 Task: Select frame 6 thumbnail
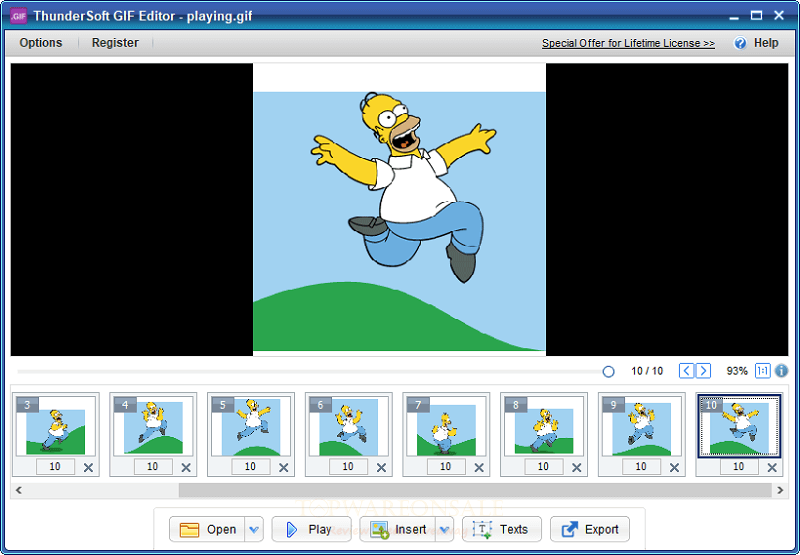pyautogui.click(x=349, y=426)
